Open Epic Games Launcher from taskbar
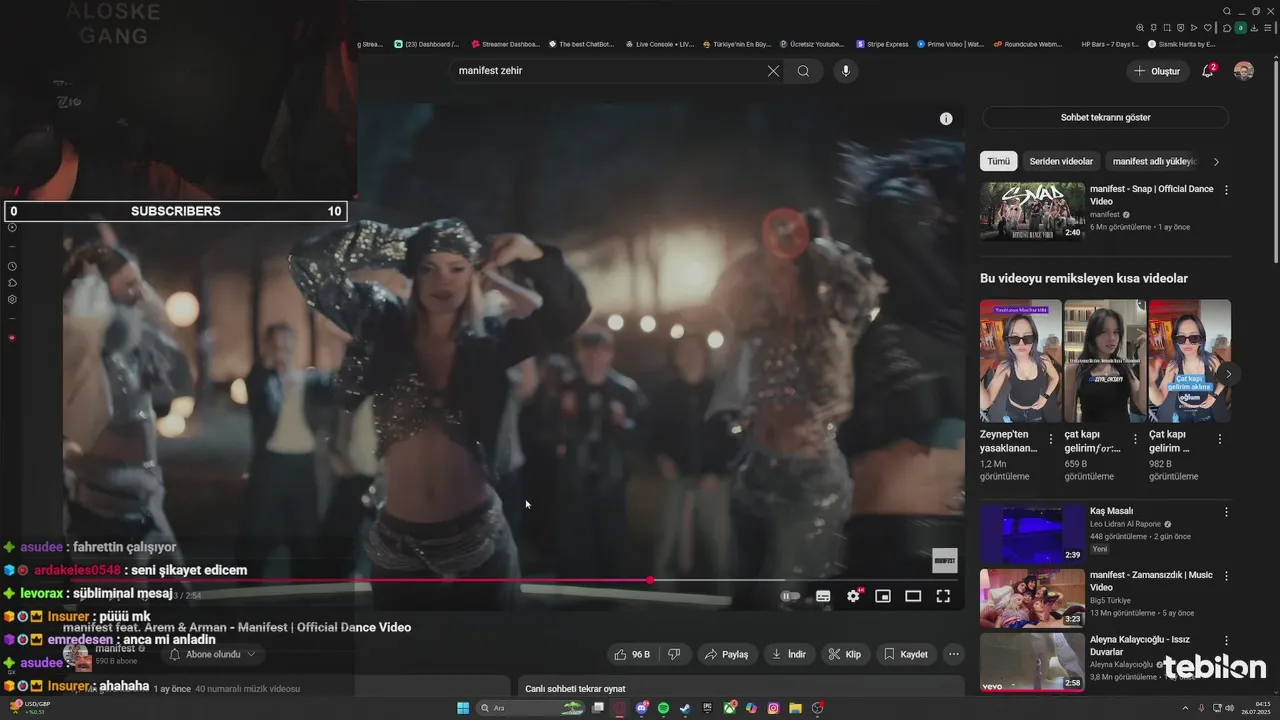Viewport: 1280px width, 720px height. coord(707,708)
